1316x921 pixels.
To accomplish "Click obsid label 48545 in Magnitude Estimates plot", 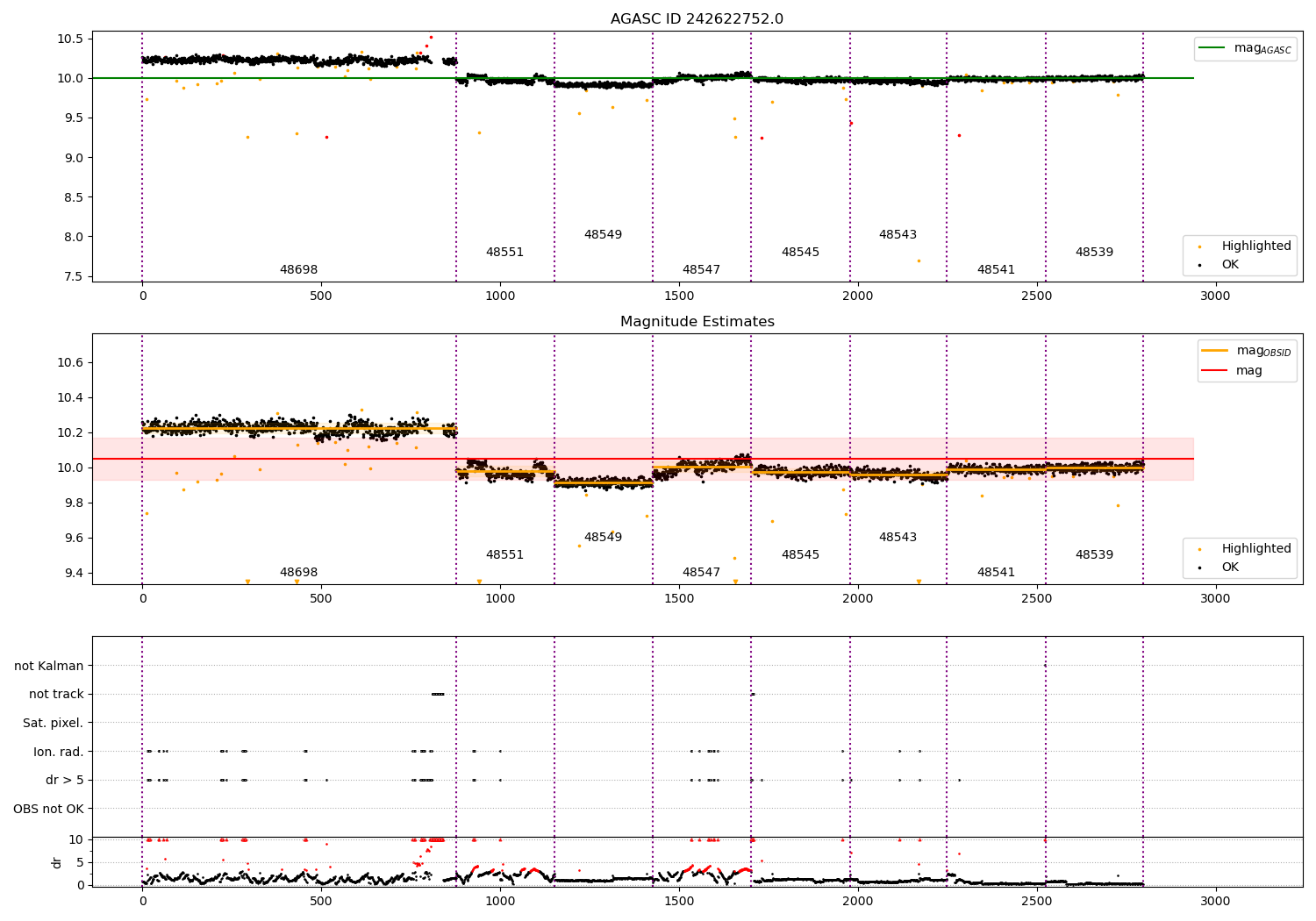I will coord(800,554).
